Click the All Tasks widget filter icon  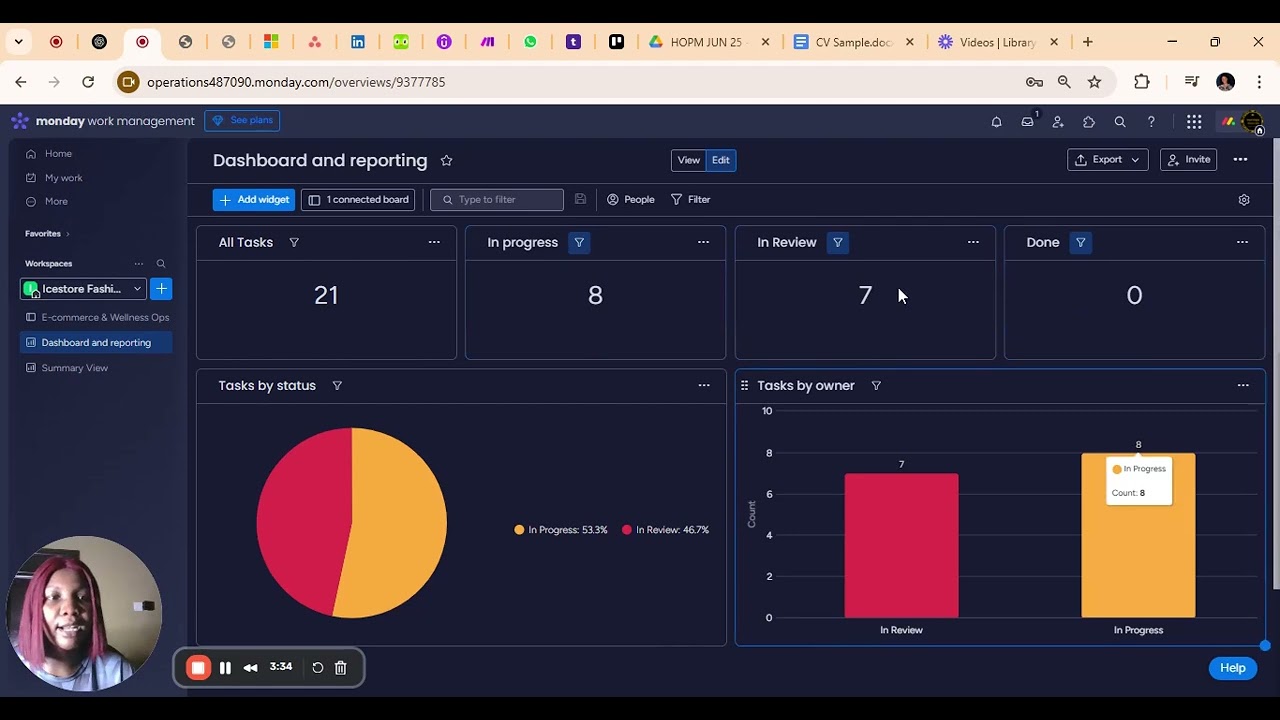tap(294, 242)
